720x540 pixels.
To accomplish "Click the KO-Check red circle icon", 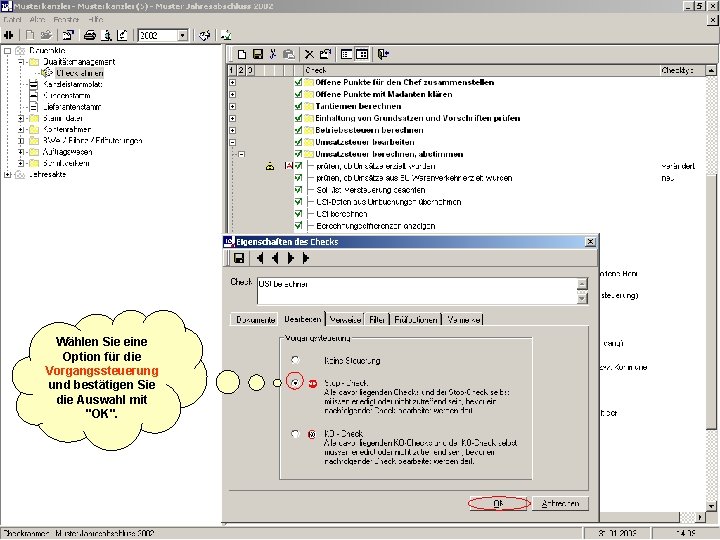I will click(312, 434).
